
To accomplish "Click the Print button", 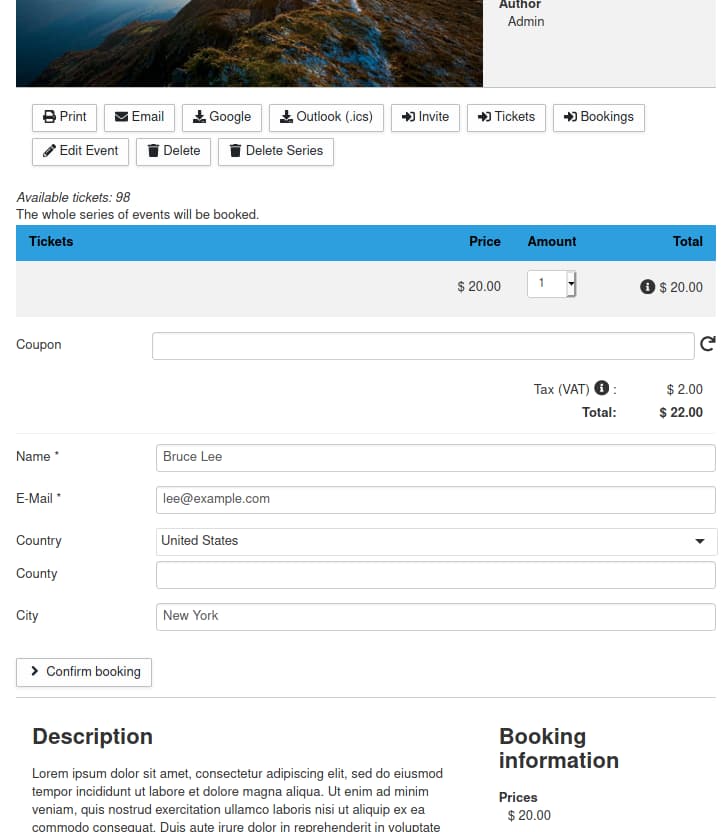I will tap(65, 117).
